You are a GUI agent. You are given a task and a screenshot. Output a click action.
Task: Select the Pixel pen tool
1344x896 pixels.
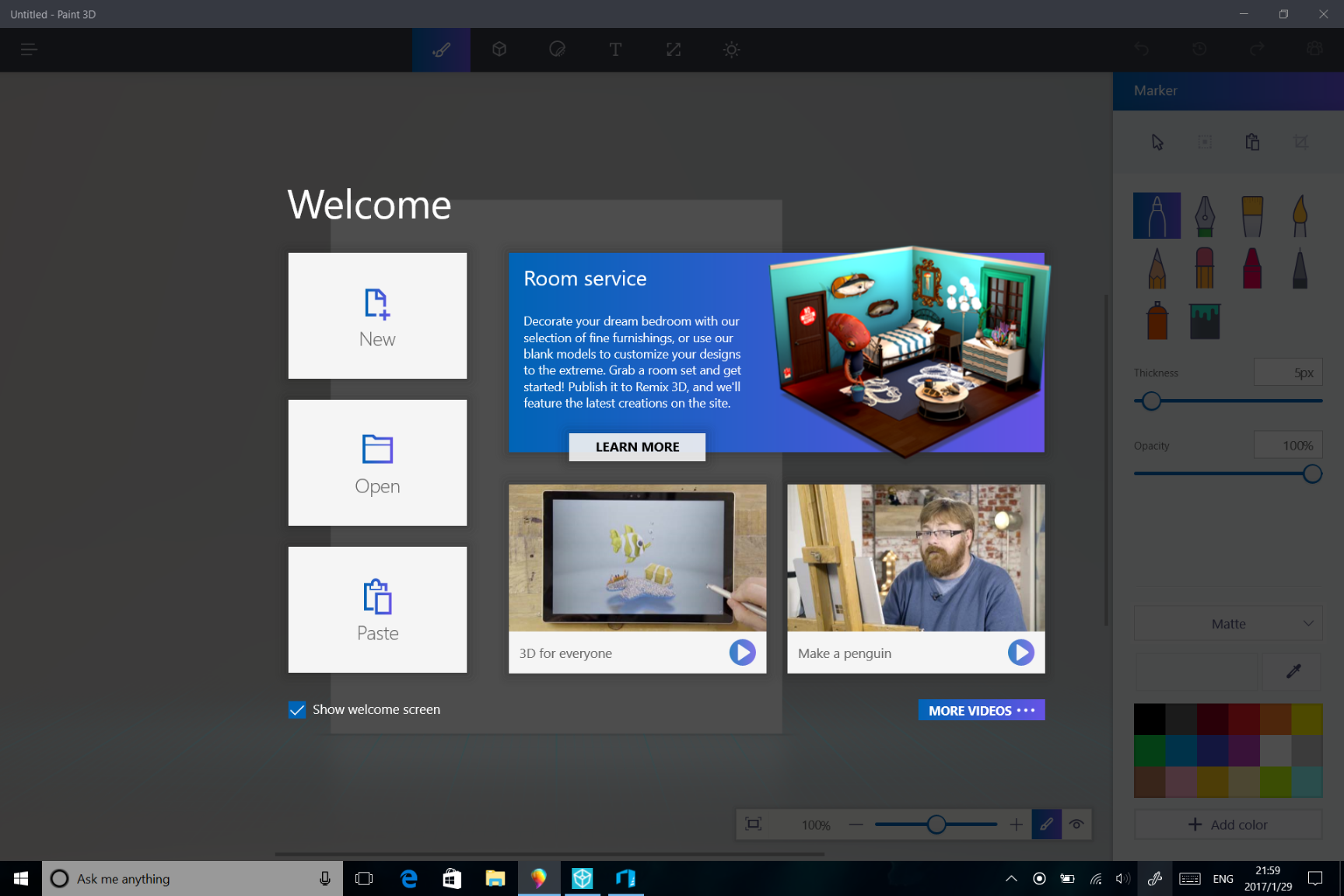coord(1300,268)
